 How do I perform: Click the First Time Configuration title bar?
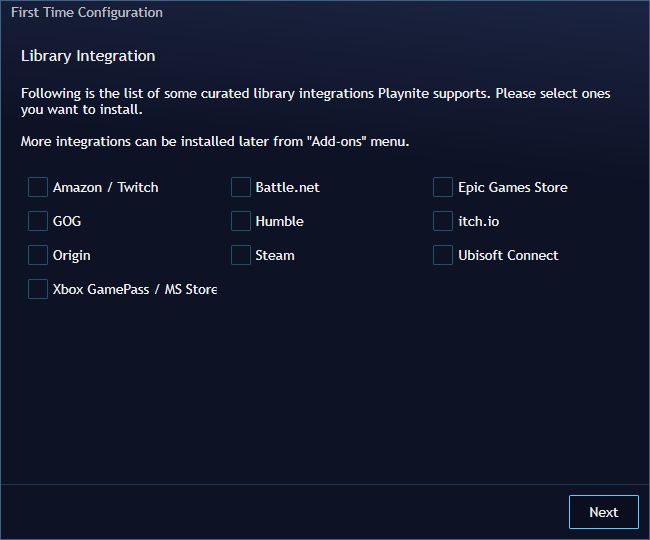(x=87, y=13)
